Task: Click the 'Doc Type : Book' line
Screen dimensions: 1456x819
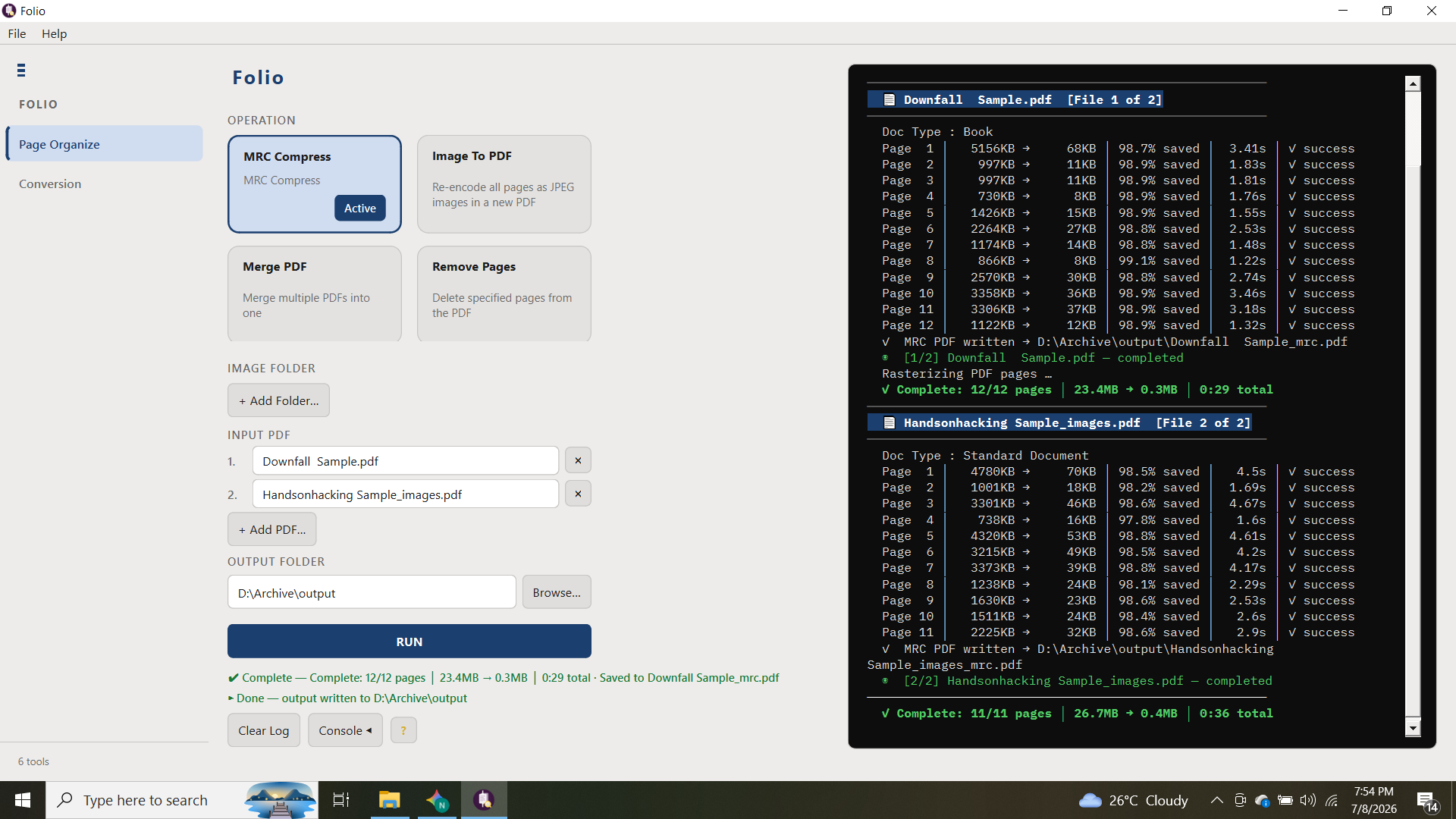Action: click(937, 132)
